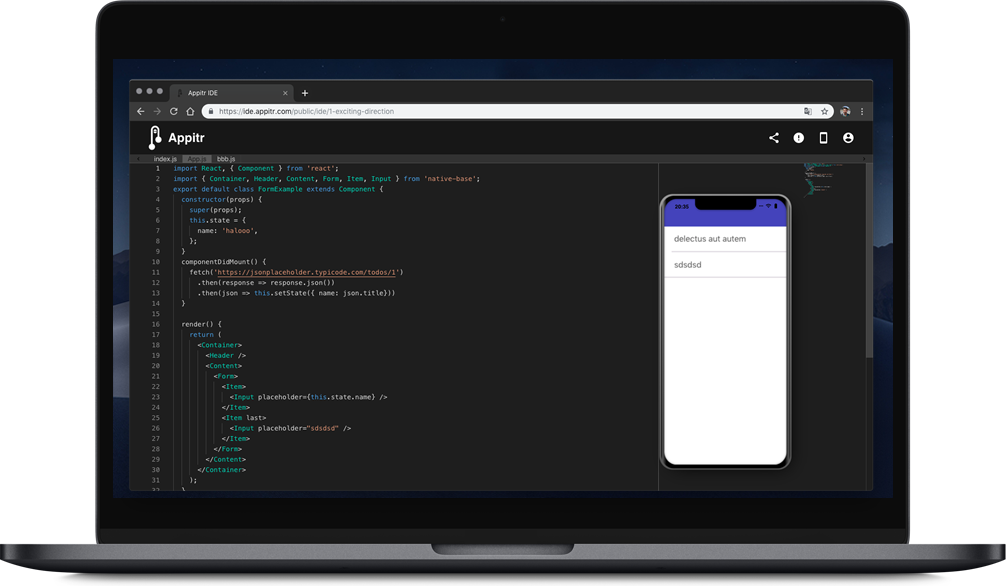The height and width of the screenshot is (586, 1006).
Task: Click 'export default class FormExample' line
Action: [278, 189]
